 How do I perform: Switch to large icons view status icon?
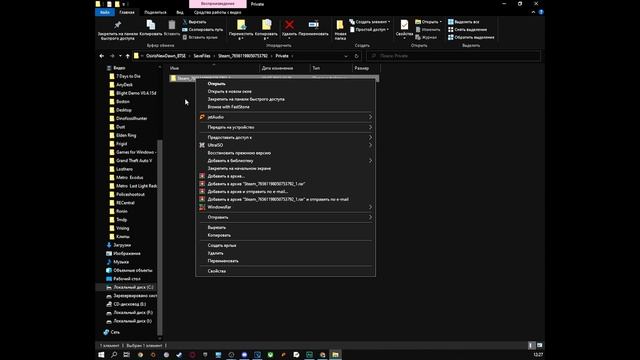(x=539, y=345)
